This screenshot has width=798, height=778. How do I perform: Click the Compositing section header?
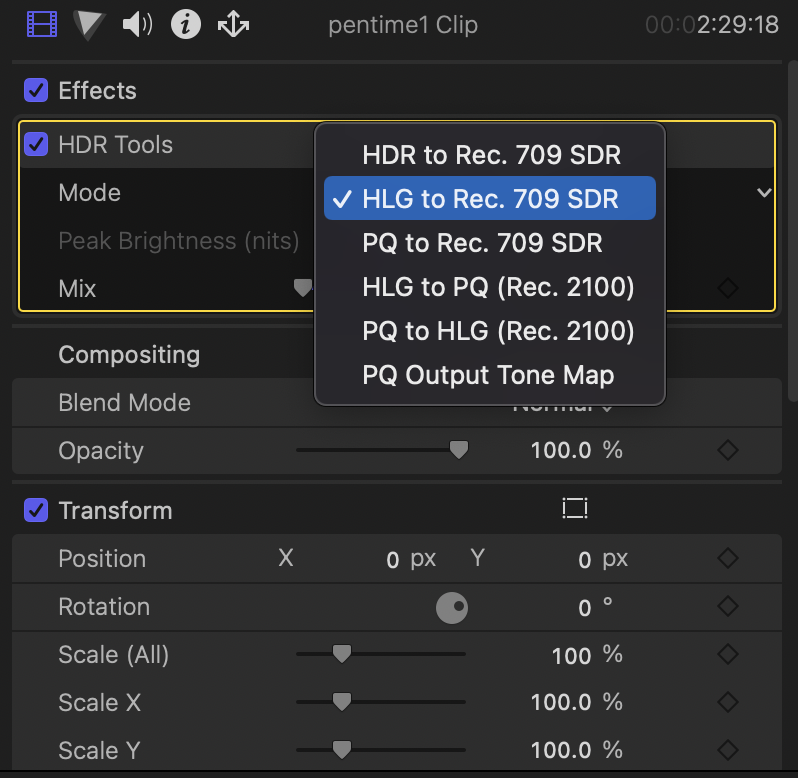129,355
